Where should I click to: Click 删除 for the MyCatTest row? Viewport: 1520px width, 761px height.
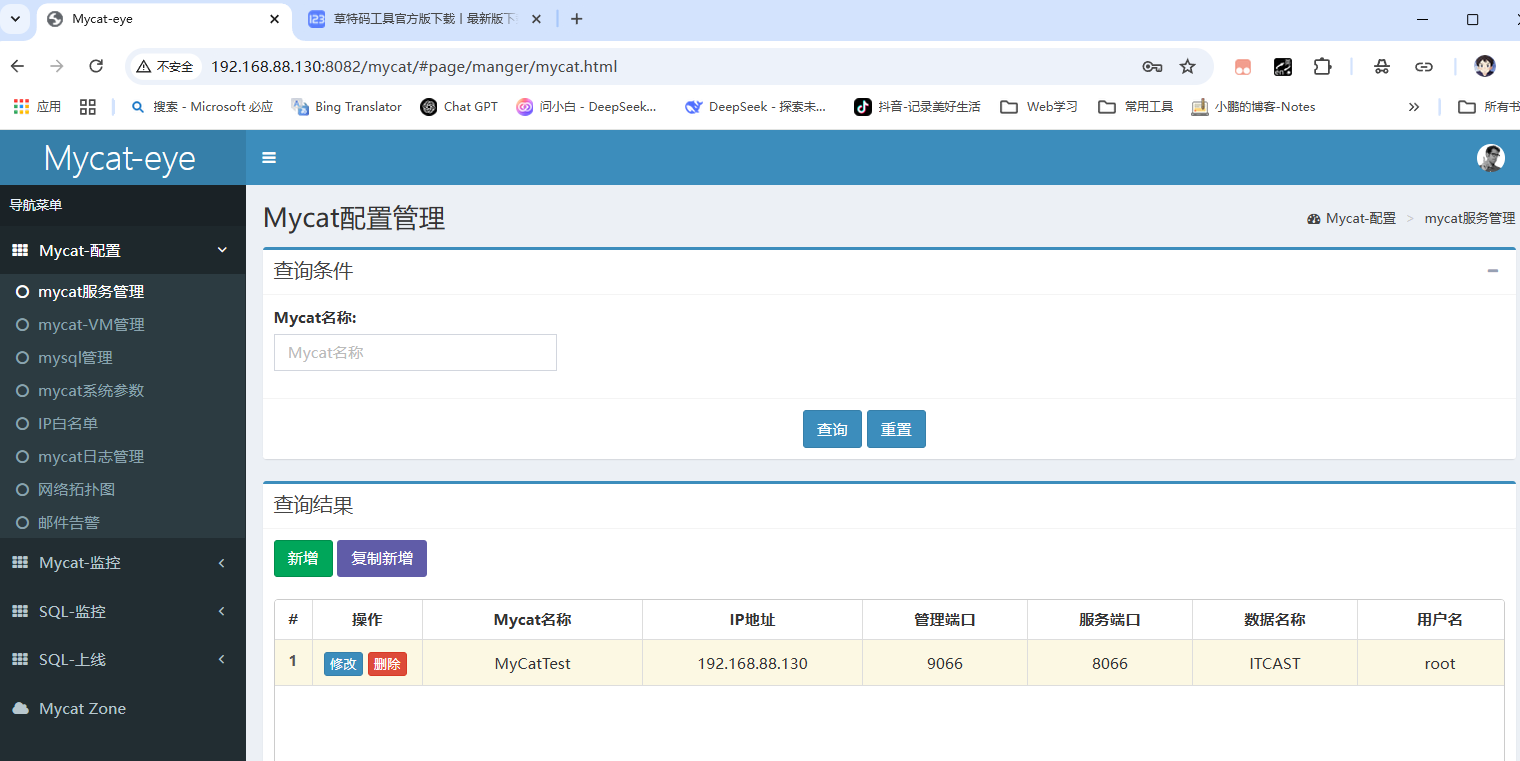387,664
